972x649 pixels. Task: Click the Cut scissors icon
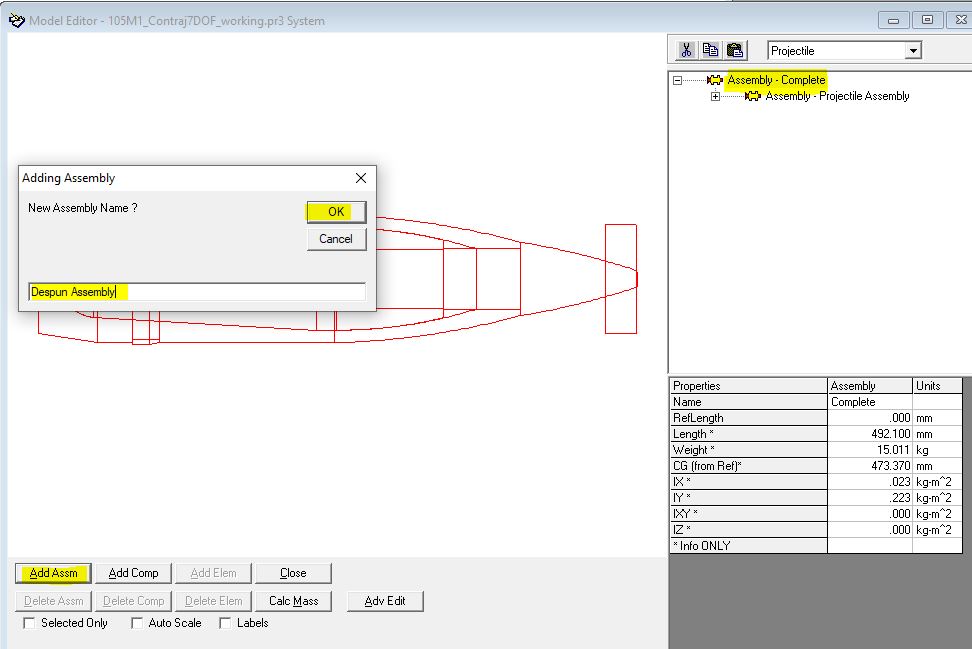[687, 50]
